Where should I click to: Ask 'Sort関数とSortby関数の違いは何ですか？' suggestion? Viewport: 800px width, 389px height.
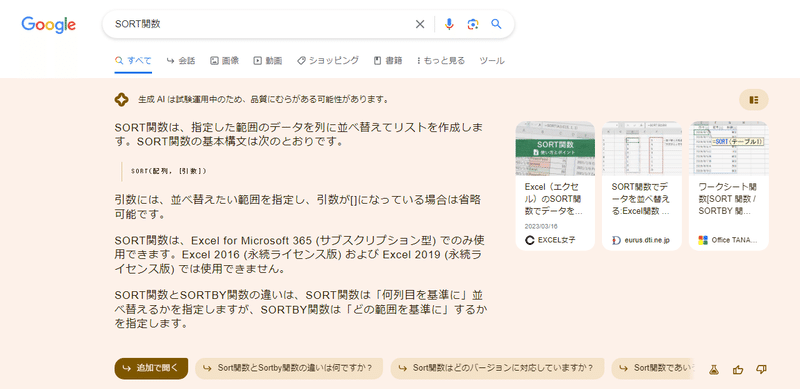point(289,369)
